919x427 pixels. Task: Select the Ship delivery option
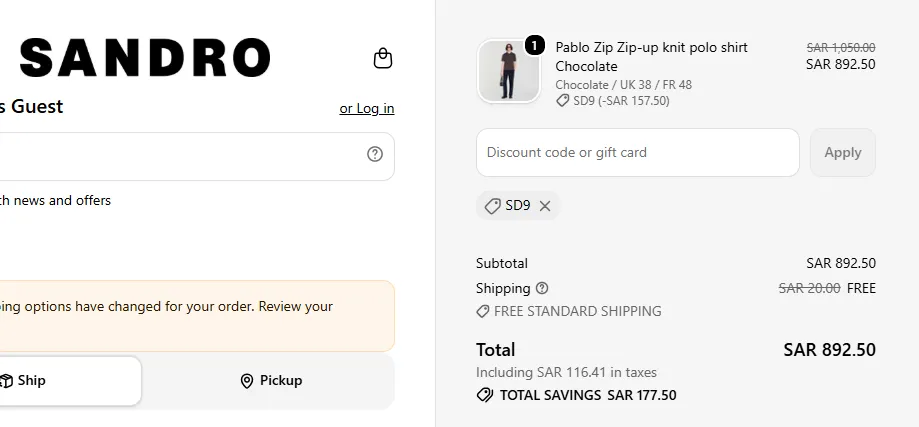(x=69, y=381)
